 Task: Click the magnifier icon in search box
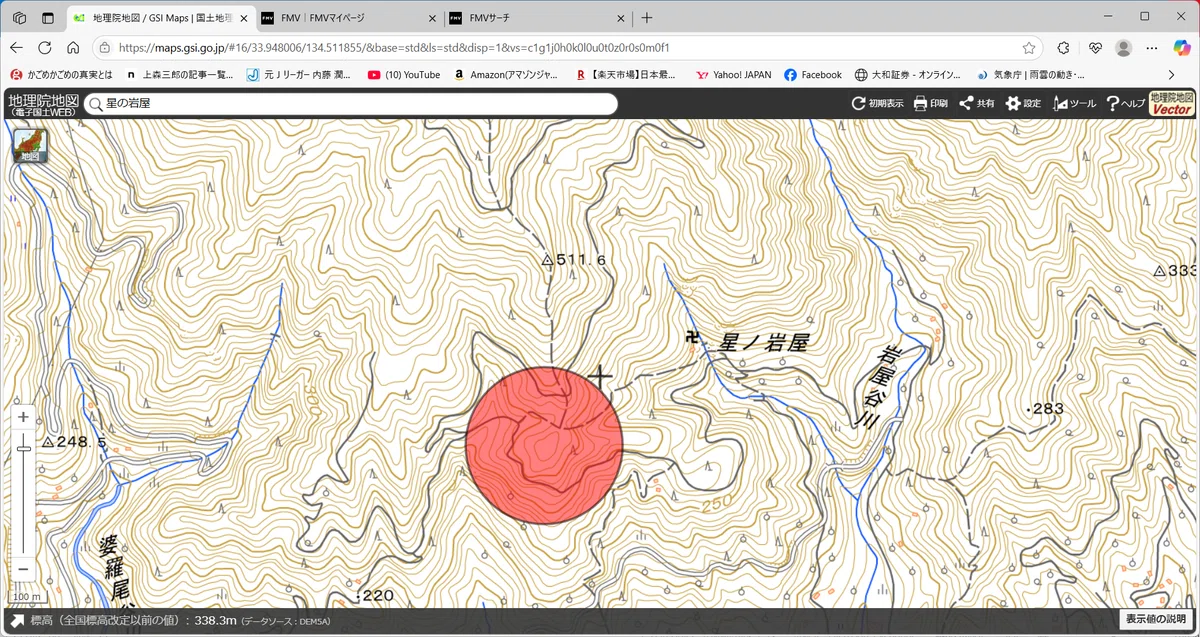(x=95, y=103)
